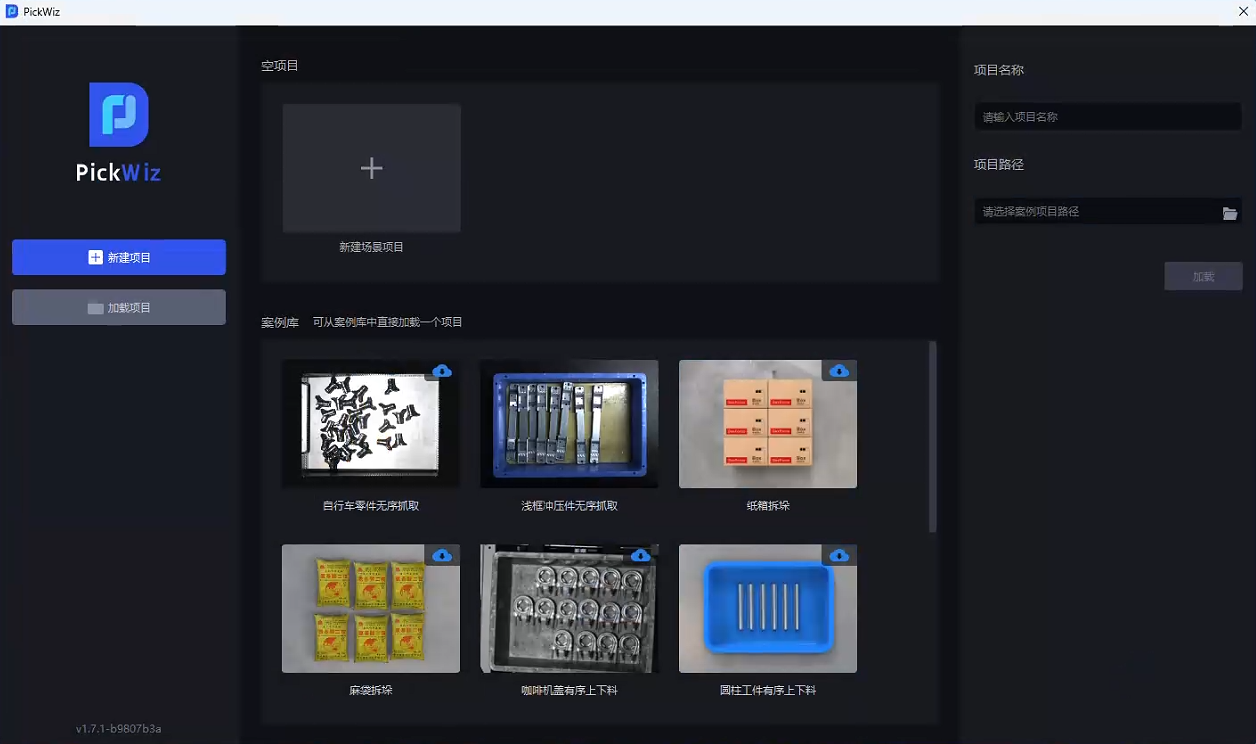Click cloud download icon on 纸箱拆垛

tap(839, 371)
